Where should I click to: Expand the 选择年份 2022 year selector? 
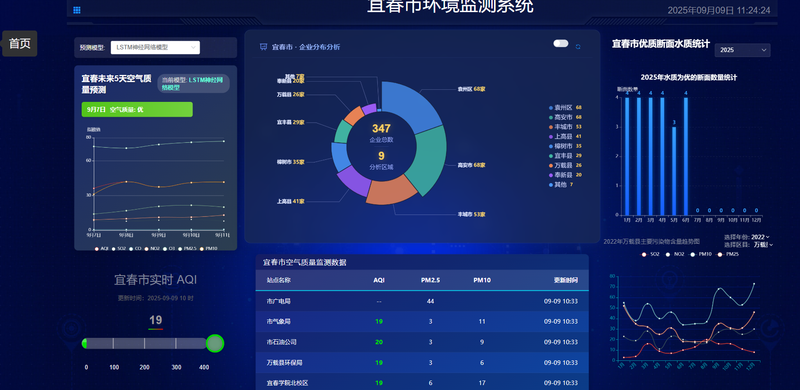click(x=760, y=237)
